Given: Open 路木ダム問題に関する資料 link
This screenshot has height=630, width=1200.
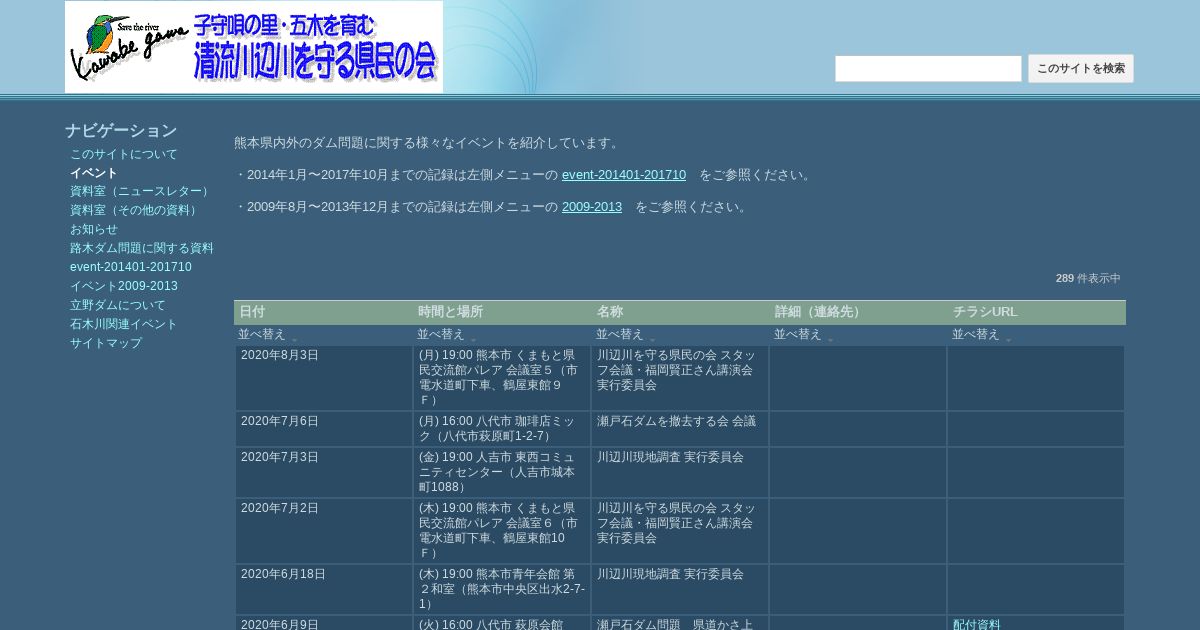Looking at the screenshot, I should (x=142, y=248).
